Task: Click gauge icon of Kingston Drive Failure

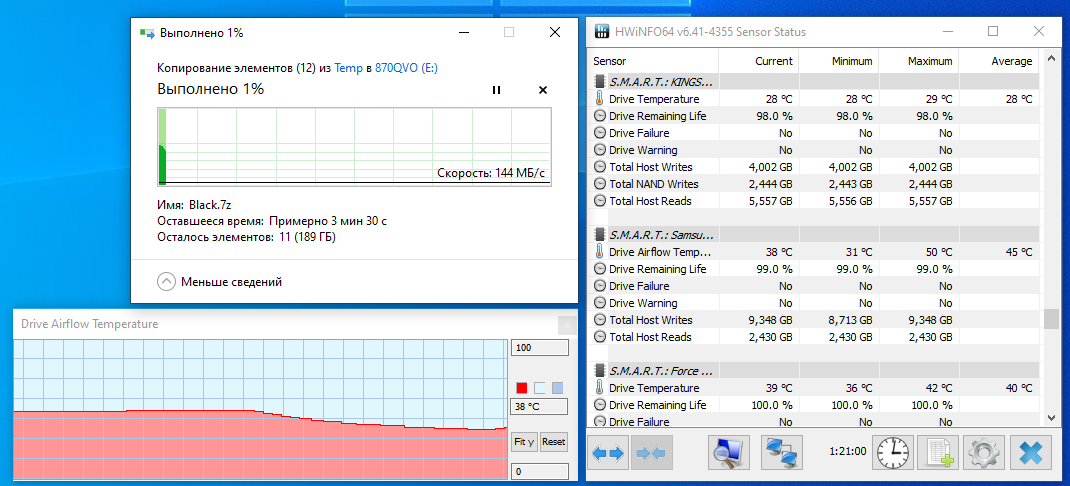Action: (600, 133)
